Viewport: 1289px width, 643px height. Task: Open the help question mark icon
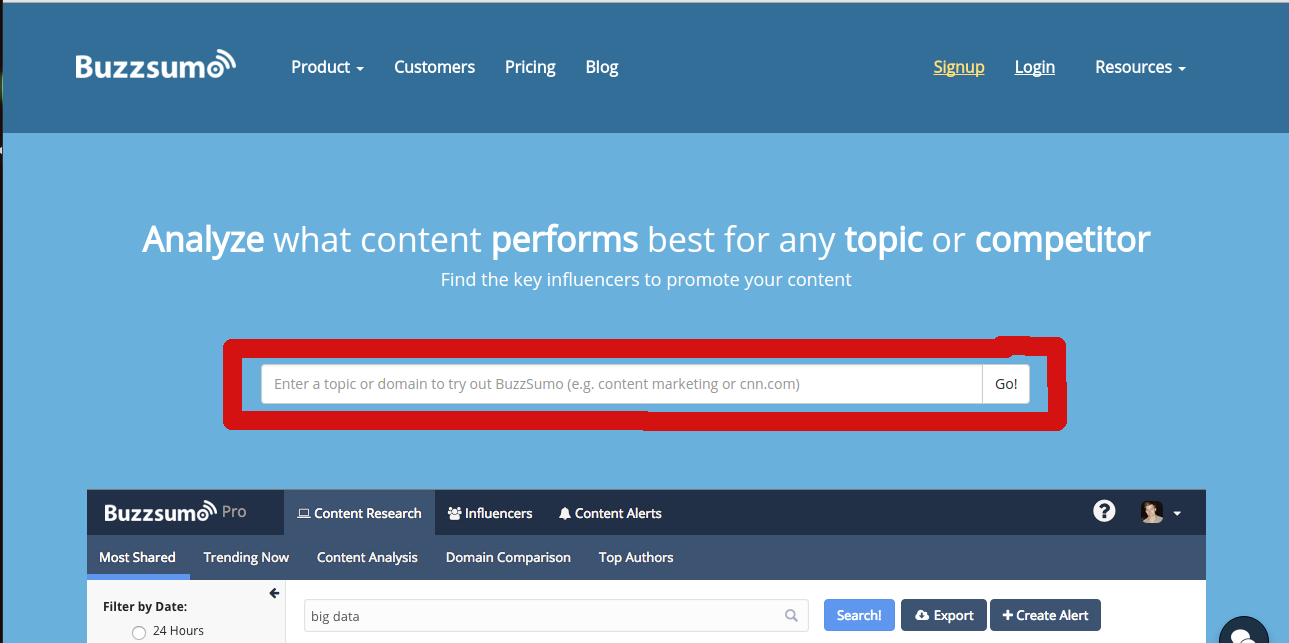[x=1104, y=512]
